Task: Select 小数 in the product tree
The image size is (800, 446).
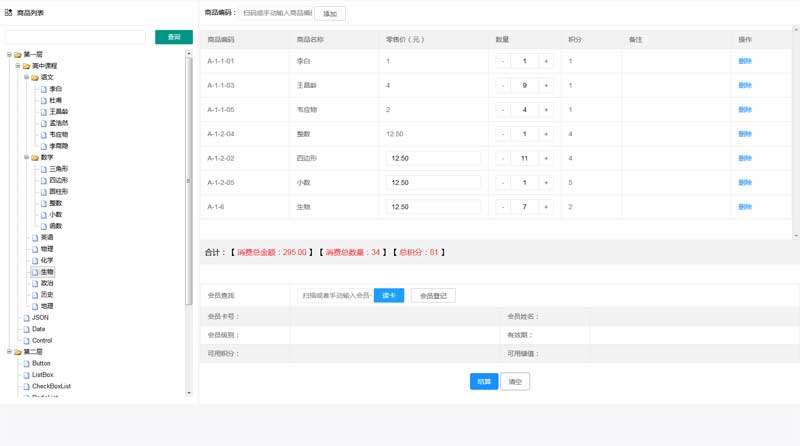Action: point(56,214)
